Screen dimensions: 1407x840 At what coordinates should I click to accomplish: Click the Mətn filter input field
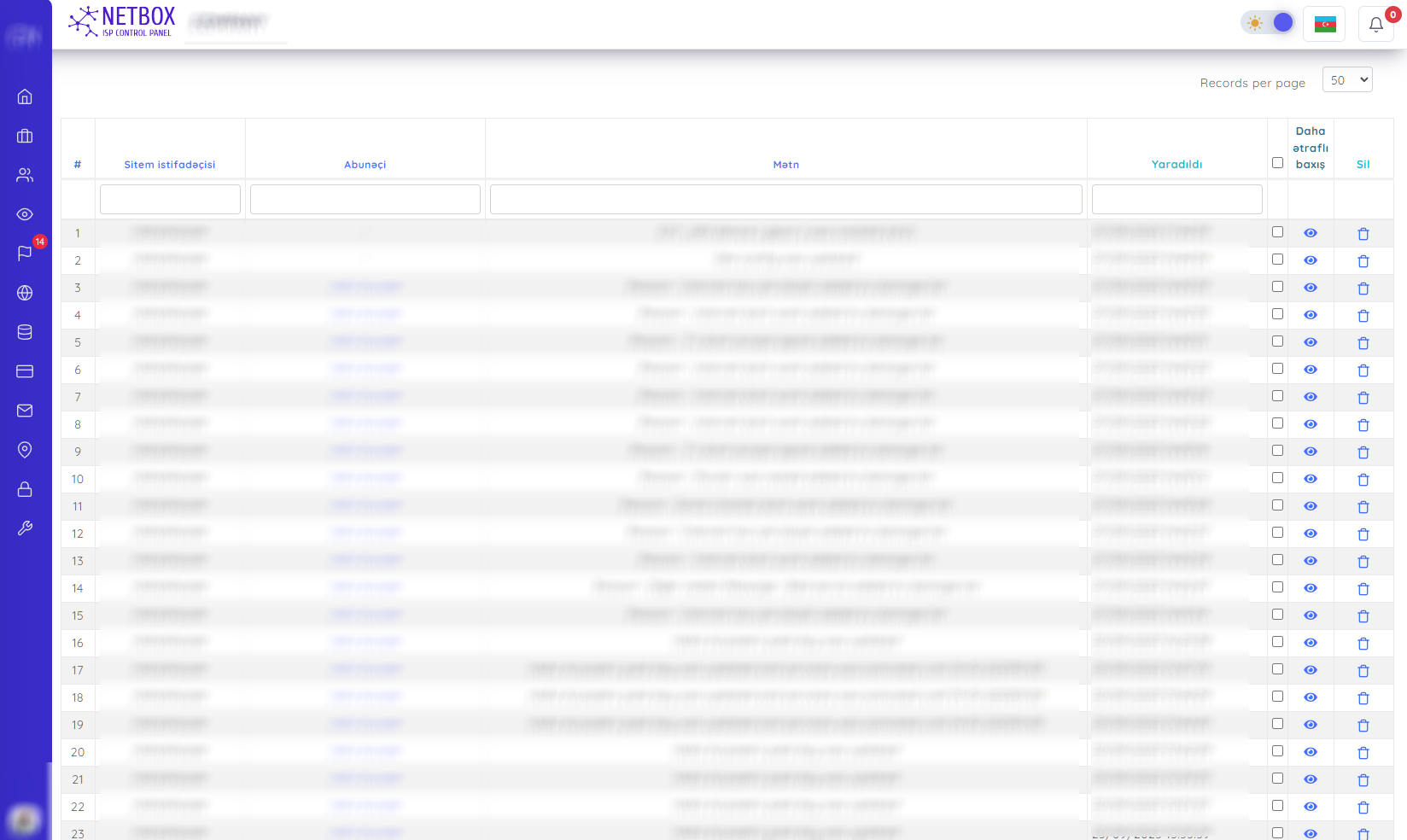click(785, 200)
